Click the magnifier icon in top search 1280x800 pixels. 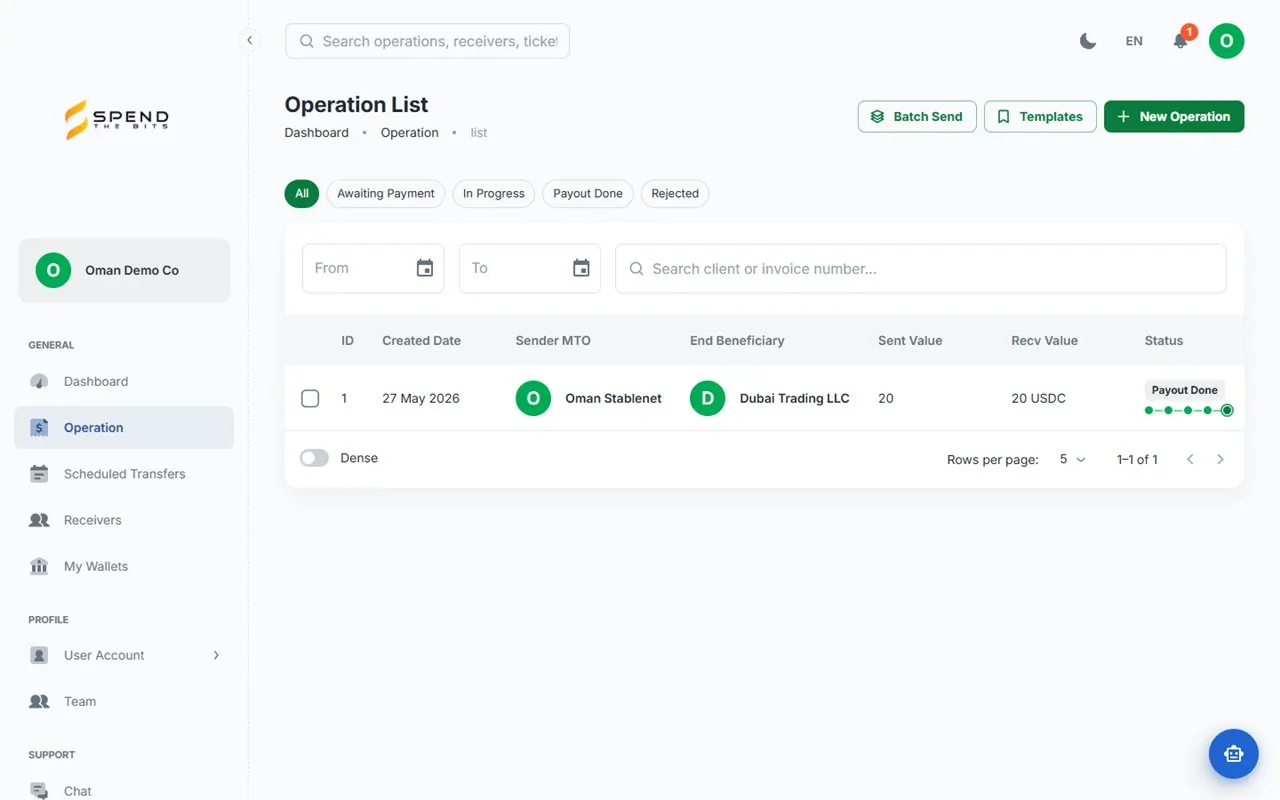[305, 41]
